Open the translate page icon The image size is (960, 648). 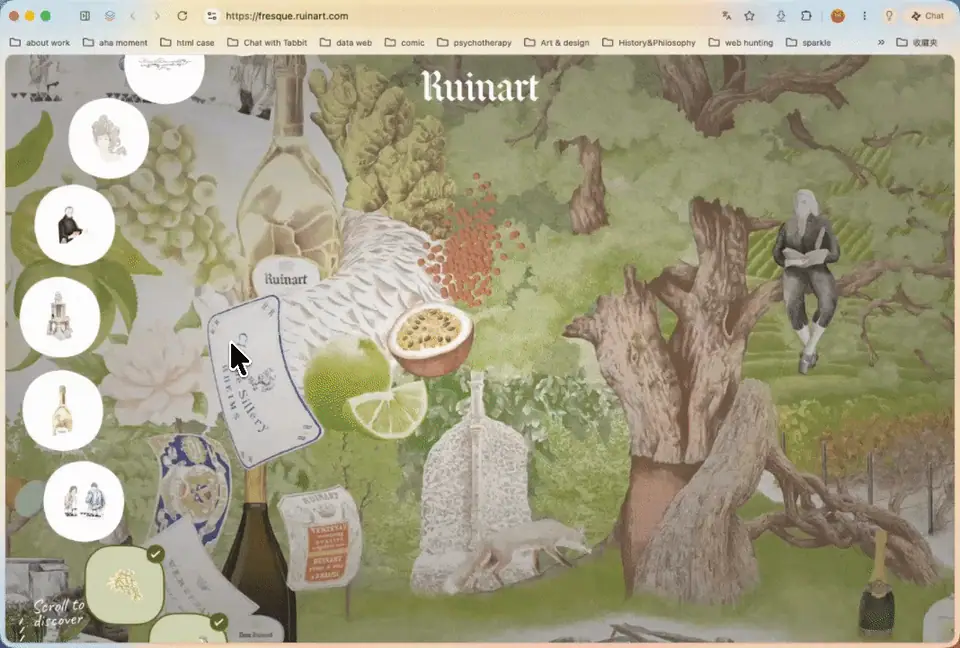[727, 16]
